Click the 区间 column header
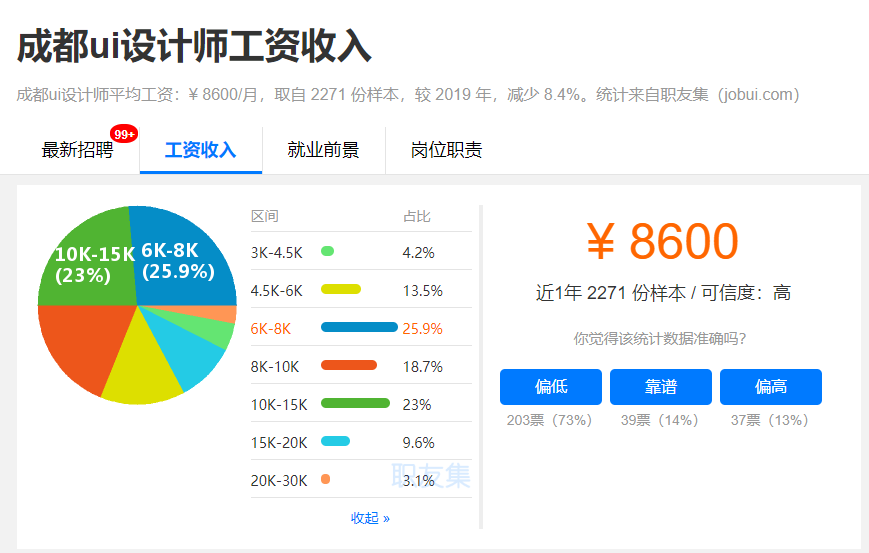 click(x=264, y=216)
